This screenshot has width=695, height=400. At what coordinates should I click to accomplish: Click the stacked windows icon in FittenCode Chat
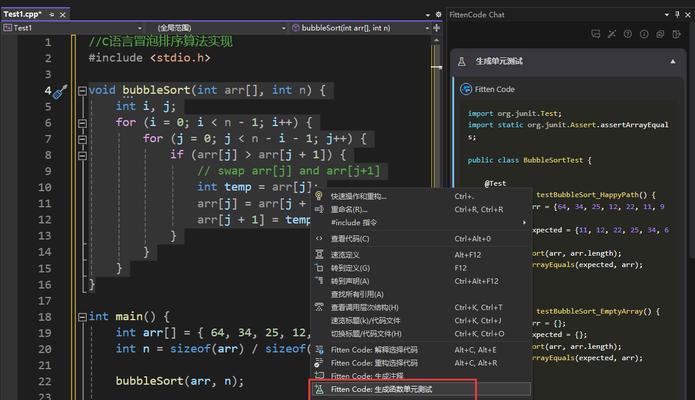pyautogui.click(x=660, y=34)
